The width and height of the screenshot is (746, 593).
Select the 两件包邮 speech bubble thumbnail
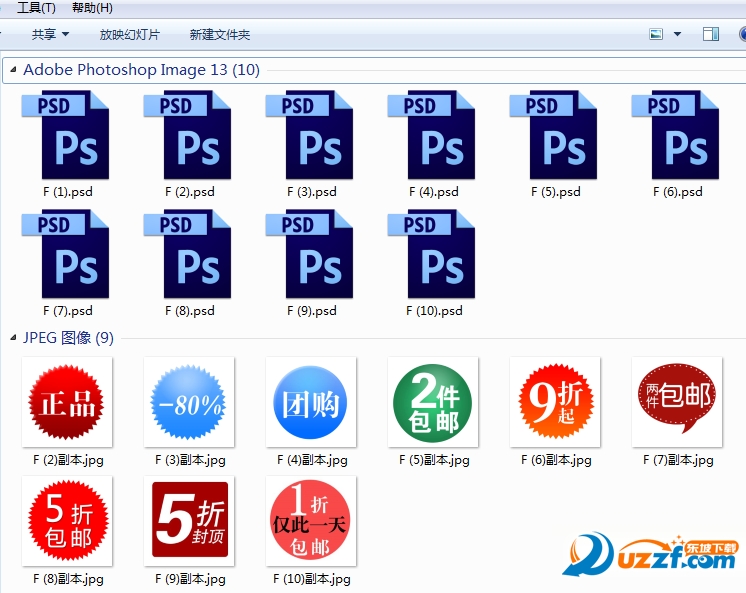677,402
